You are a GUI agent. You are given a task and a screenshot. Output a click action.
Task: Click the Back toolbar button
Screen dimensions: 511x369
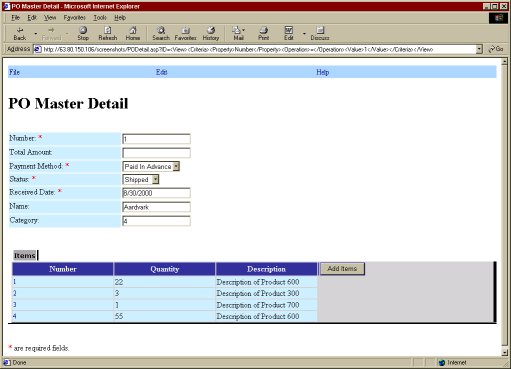(20, 33)
